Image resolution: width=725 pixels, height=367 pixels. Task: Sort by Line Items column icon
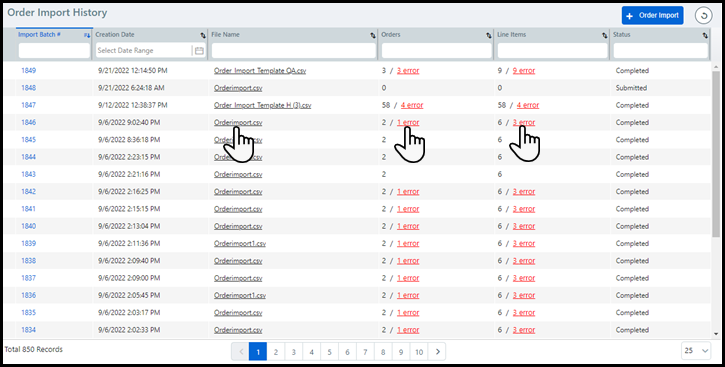(604, 35)
